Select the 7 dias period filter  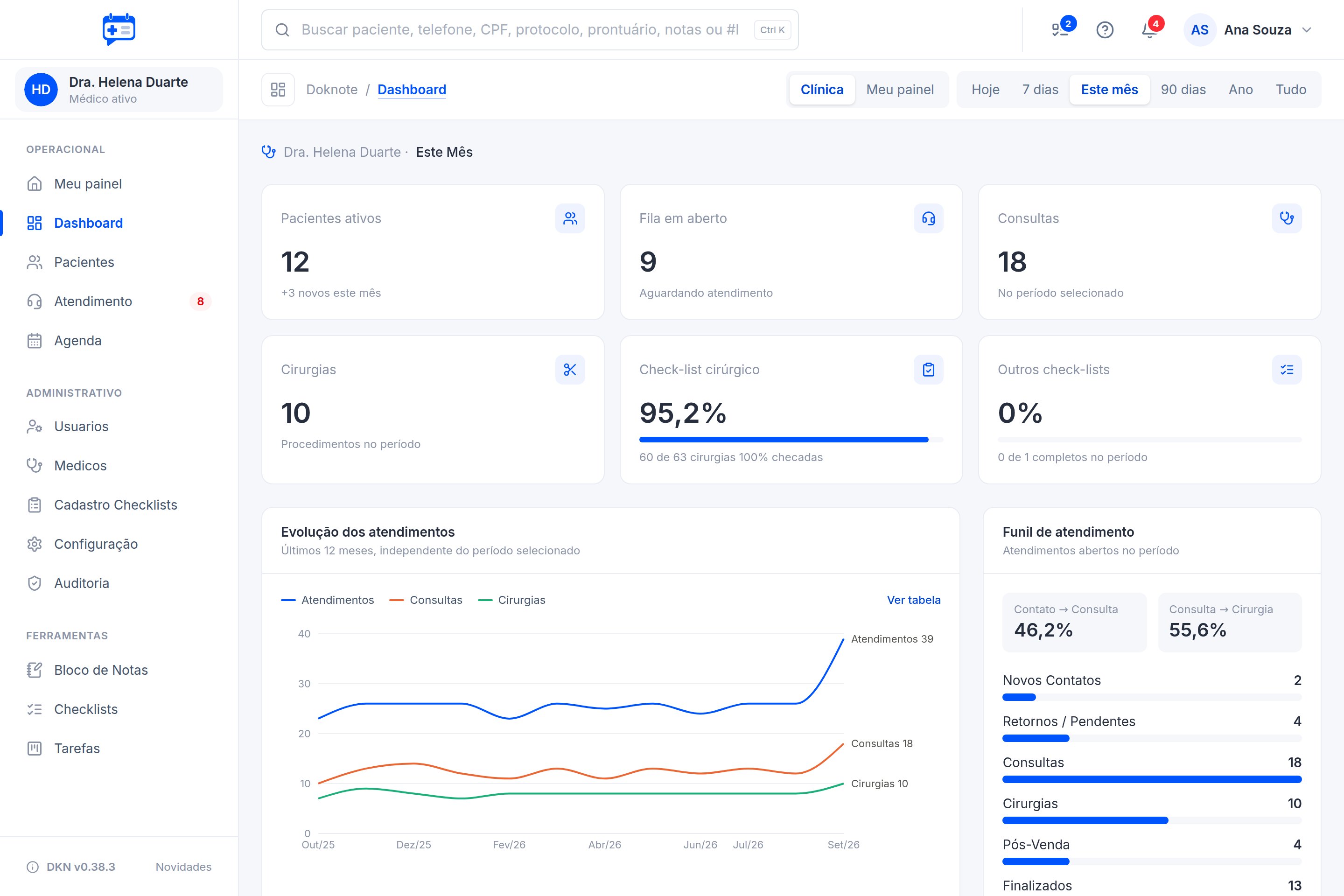(1040, 90)
